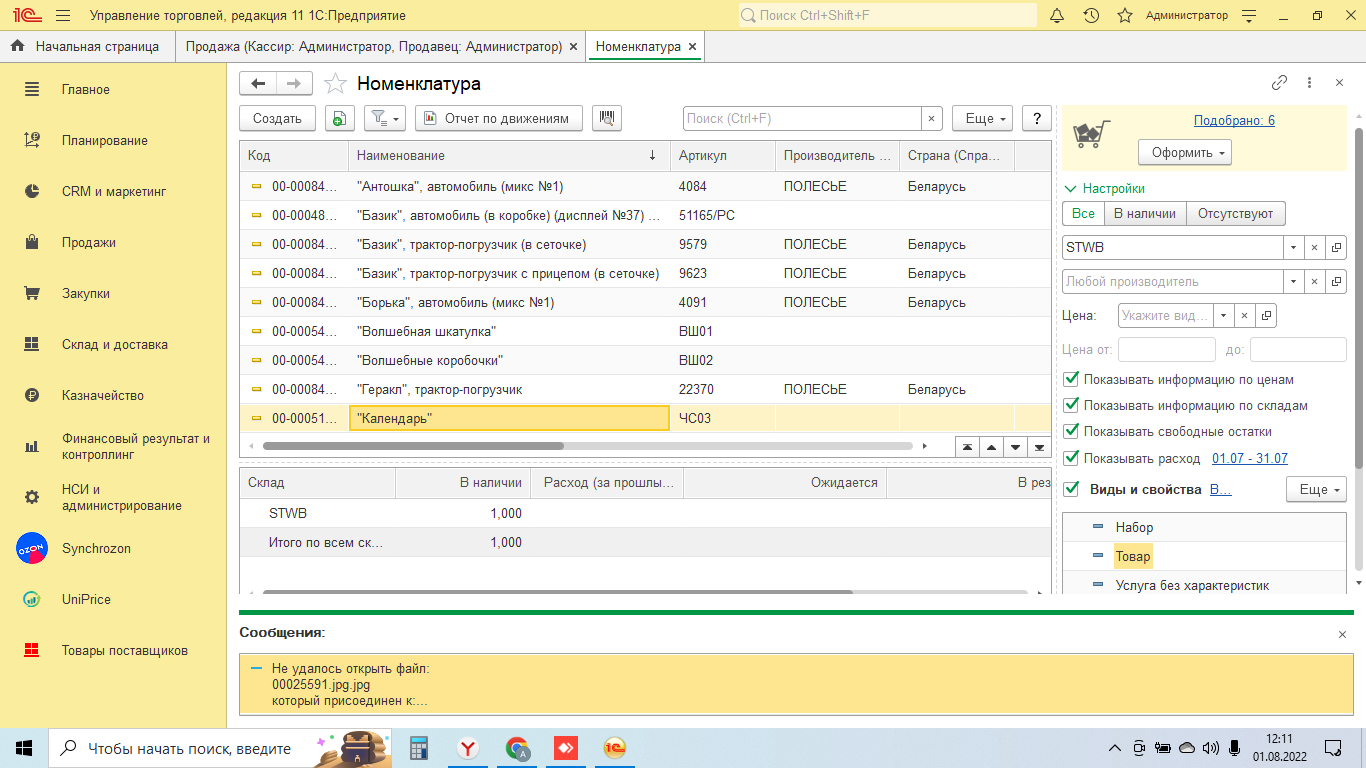Click the barcode search icon in toolbar

tap(607, 118)
